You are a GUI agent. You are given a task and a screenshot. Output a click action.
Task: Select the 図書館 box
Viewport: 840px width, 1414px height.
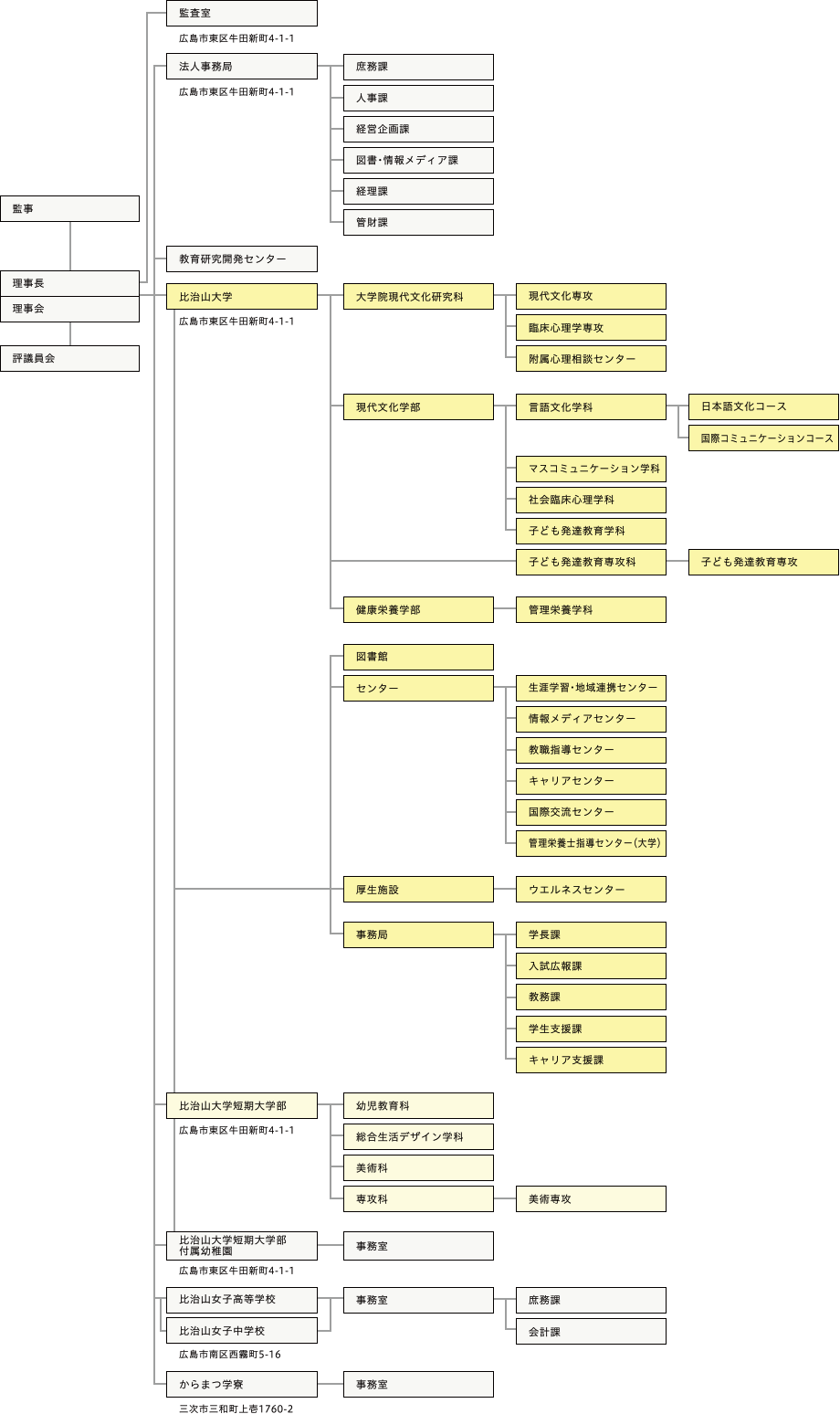(x=418, y=657)
